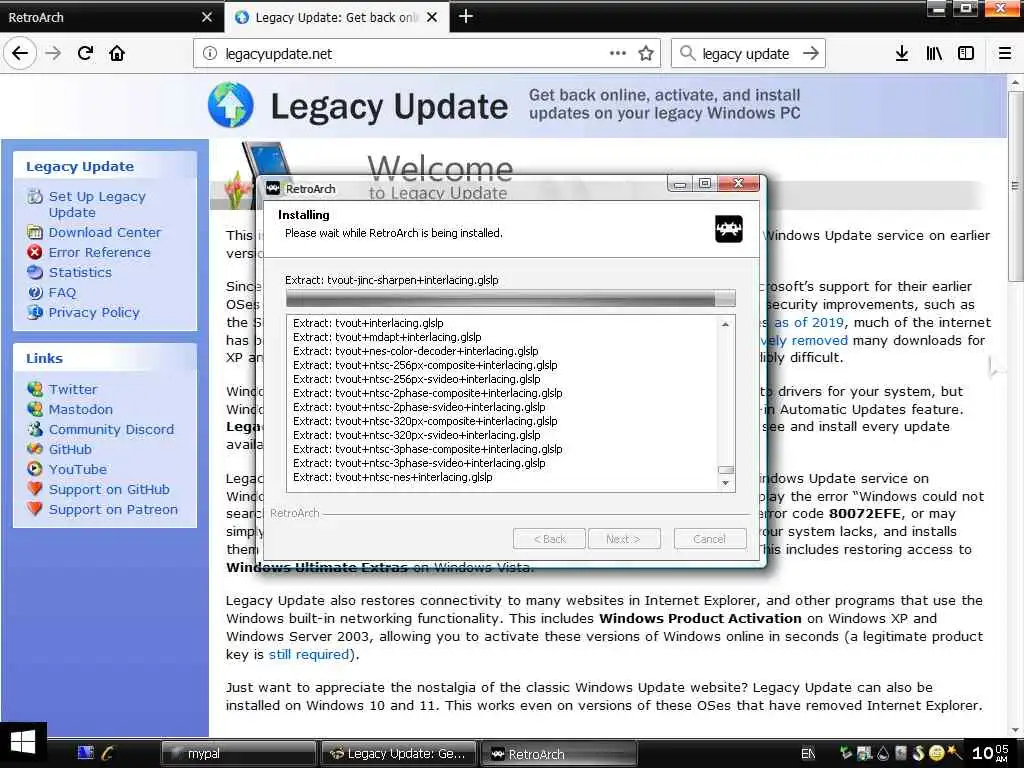Viewport: 1024px width, 768px height.
Task: Click the magic wand tray icon
Action: point(954,753)
